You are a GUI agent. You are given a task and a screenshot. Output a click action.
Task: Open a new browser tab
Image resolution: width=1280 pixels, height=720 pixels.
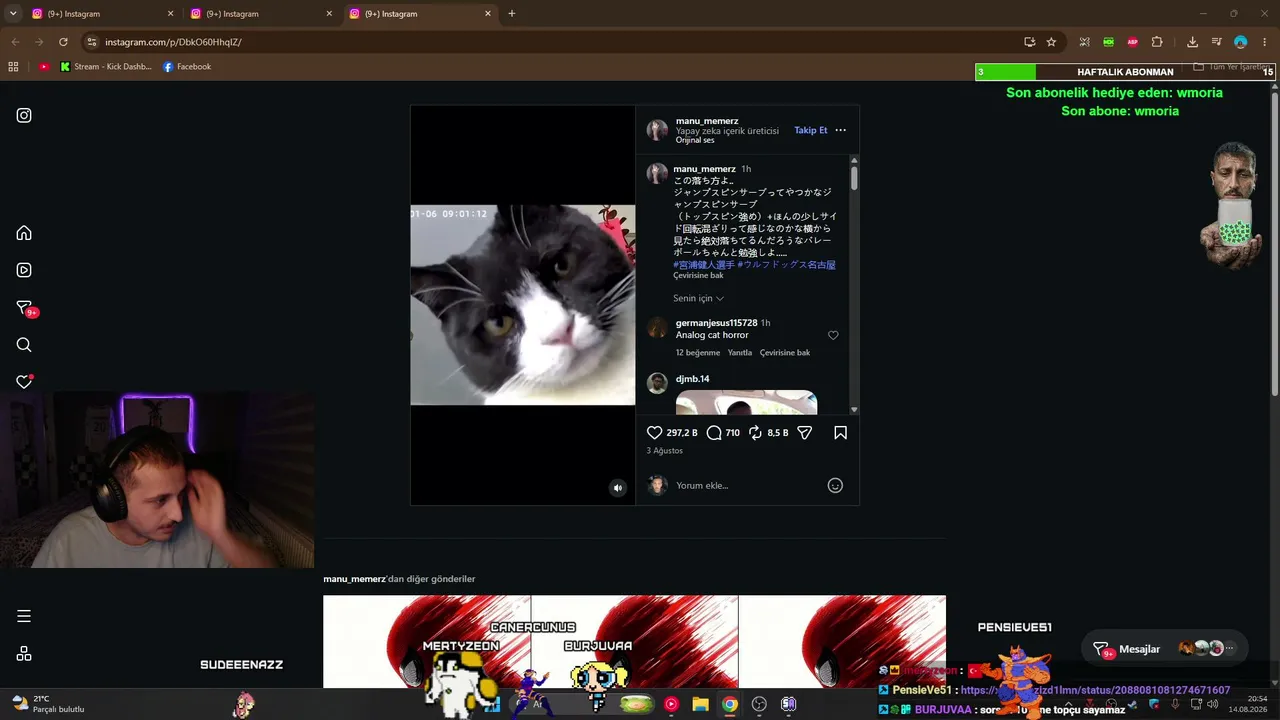tap(512, 14)
